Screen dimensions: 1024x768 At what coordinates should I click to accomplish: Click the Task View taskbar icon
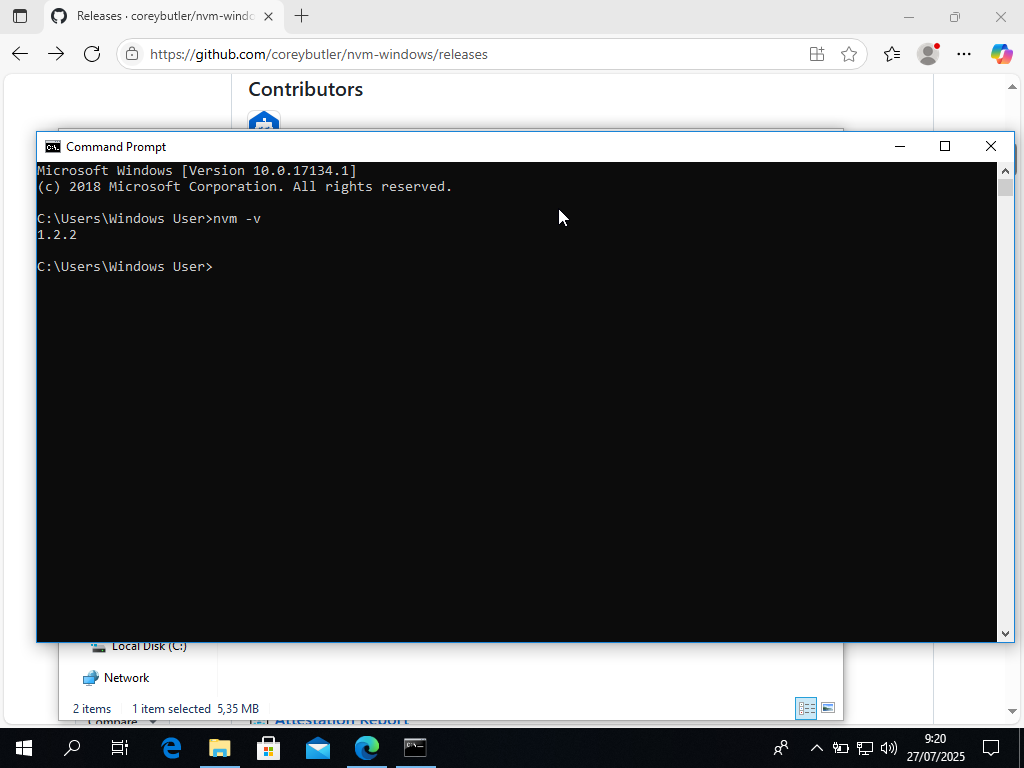(x=119, y=748)
